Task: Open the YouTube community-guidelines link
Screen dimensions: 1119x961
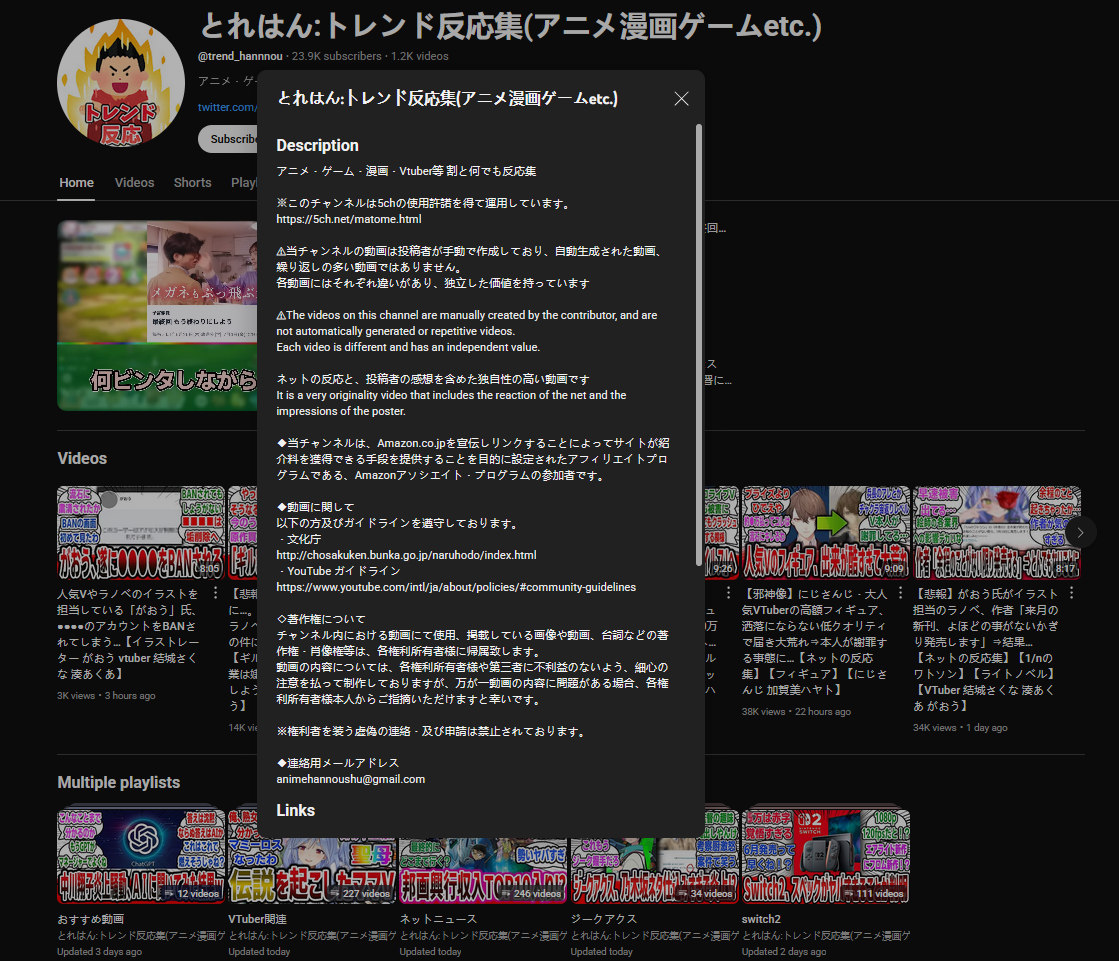Action: coord(456,587)
